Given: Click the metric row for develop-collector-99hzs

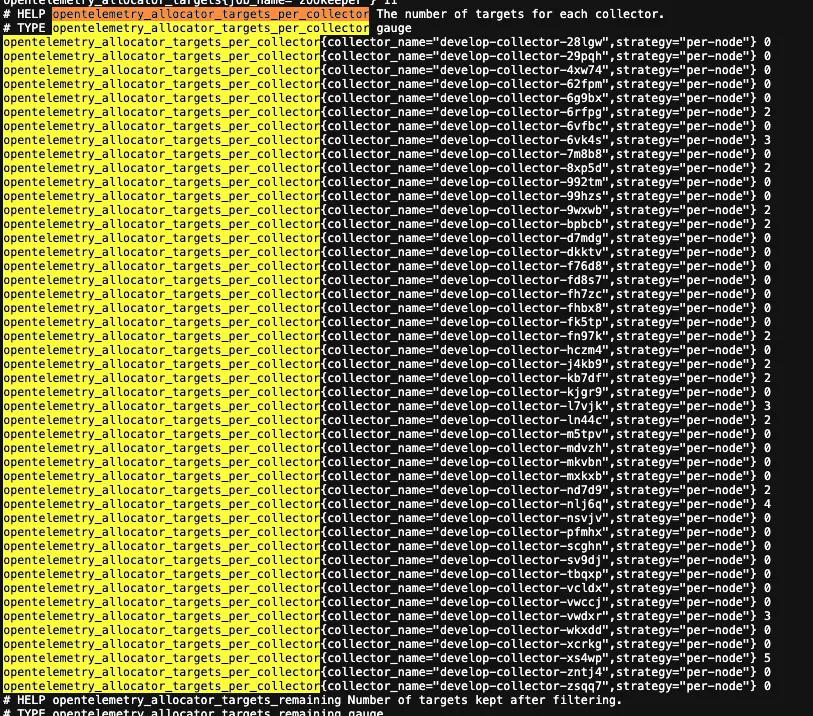Looking at the screenshot, I should click(387, 196).
